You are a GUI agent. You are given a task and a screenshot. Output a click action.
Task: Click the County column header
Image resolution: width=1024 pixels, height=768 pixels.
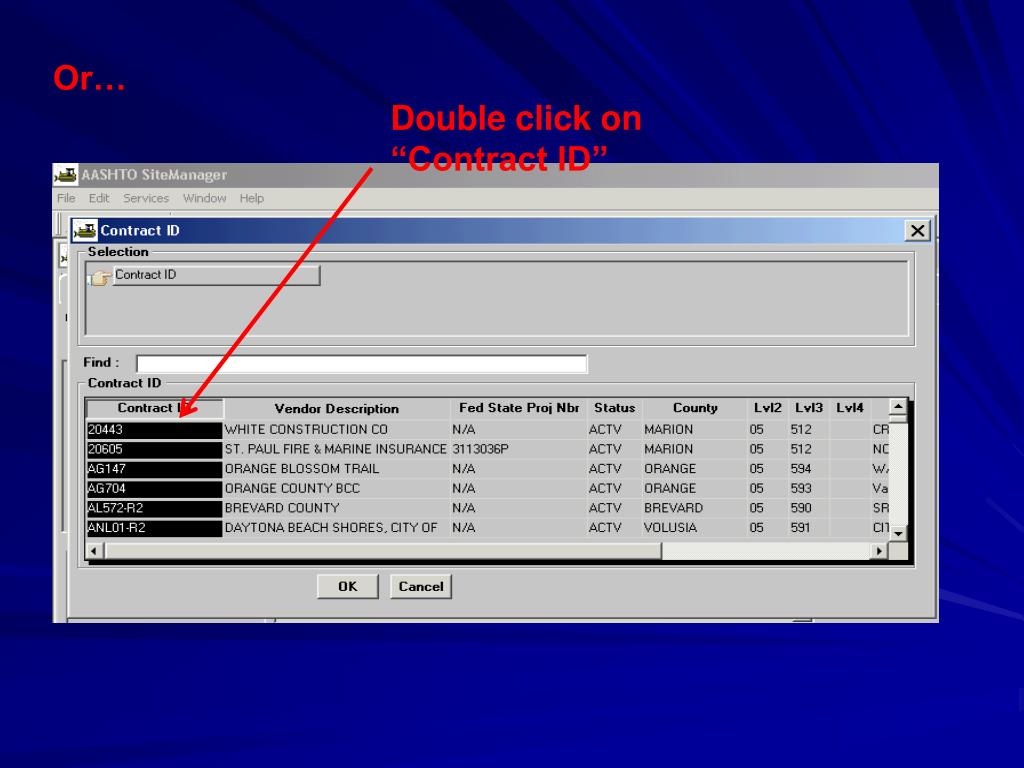tap(695, 408)
